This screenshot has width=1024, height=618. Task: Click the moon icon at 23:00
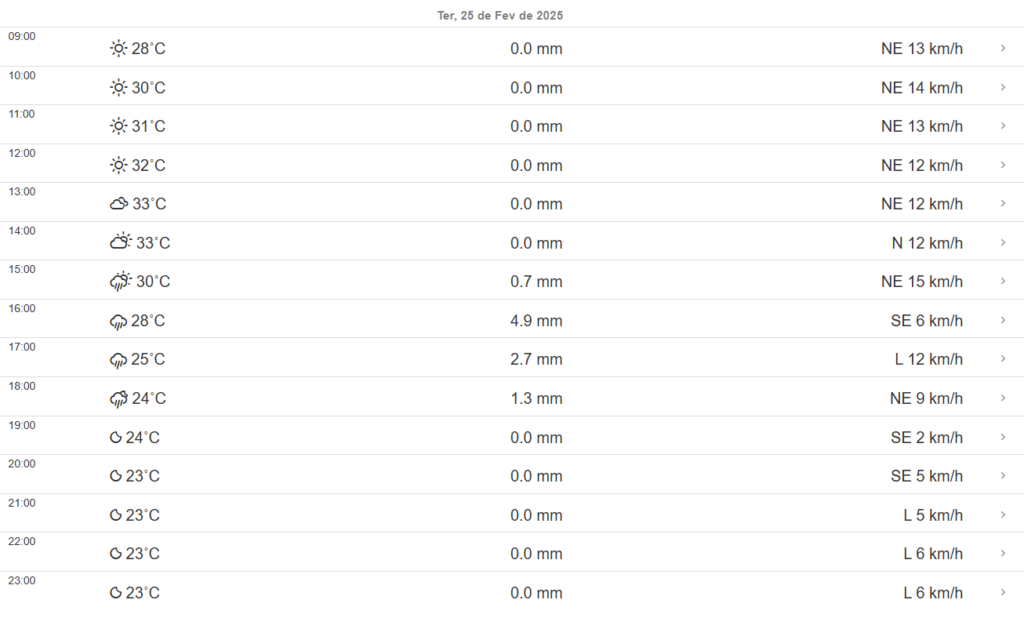116,593
